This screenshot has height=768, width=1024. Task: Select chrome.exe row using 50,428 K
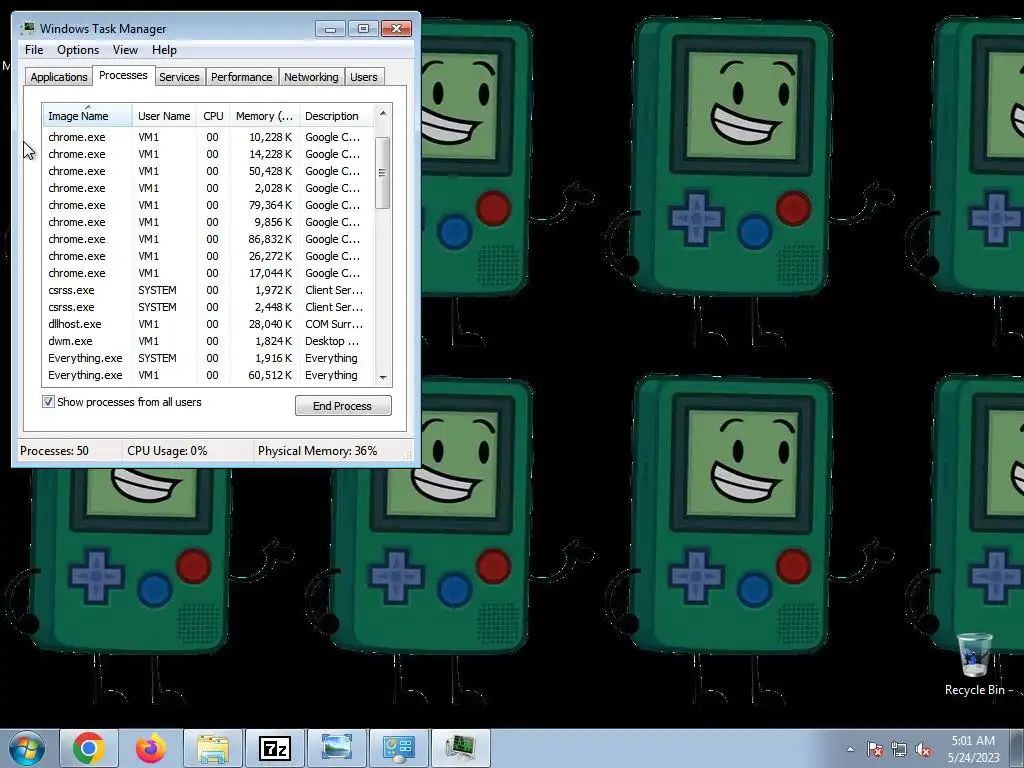[208, 171]
